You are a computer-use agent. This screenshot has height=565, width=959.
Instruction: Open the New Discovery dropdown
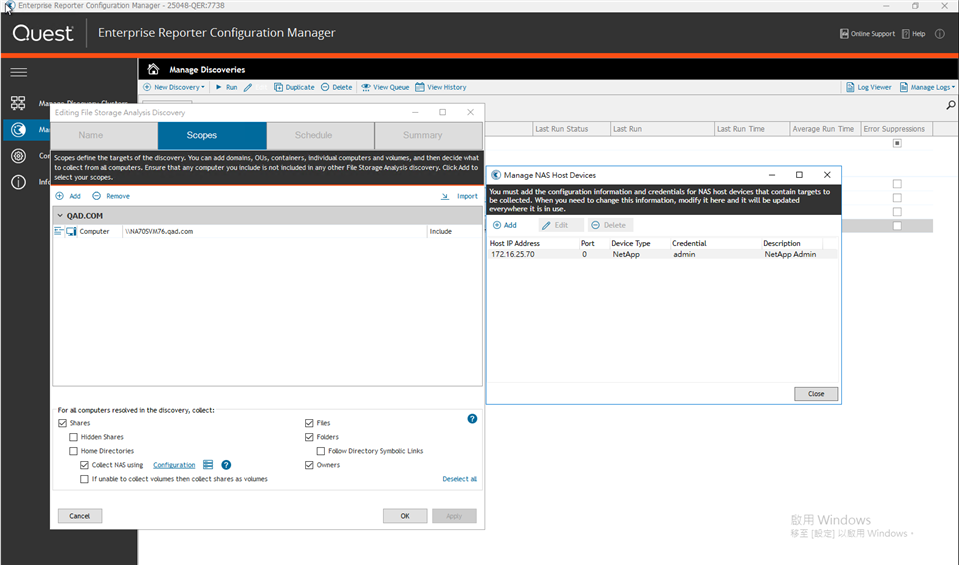[x=174, y=87]
